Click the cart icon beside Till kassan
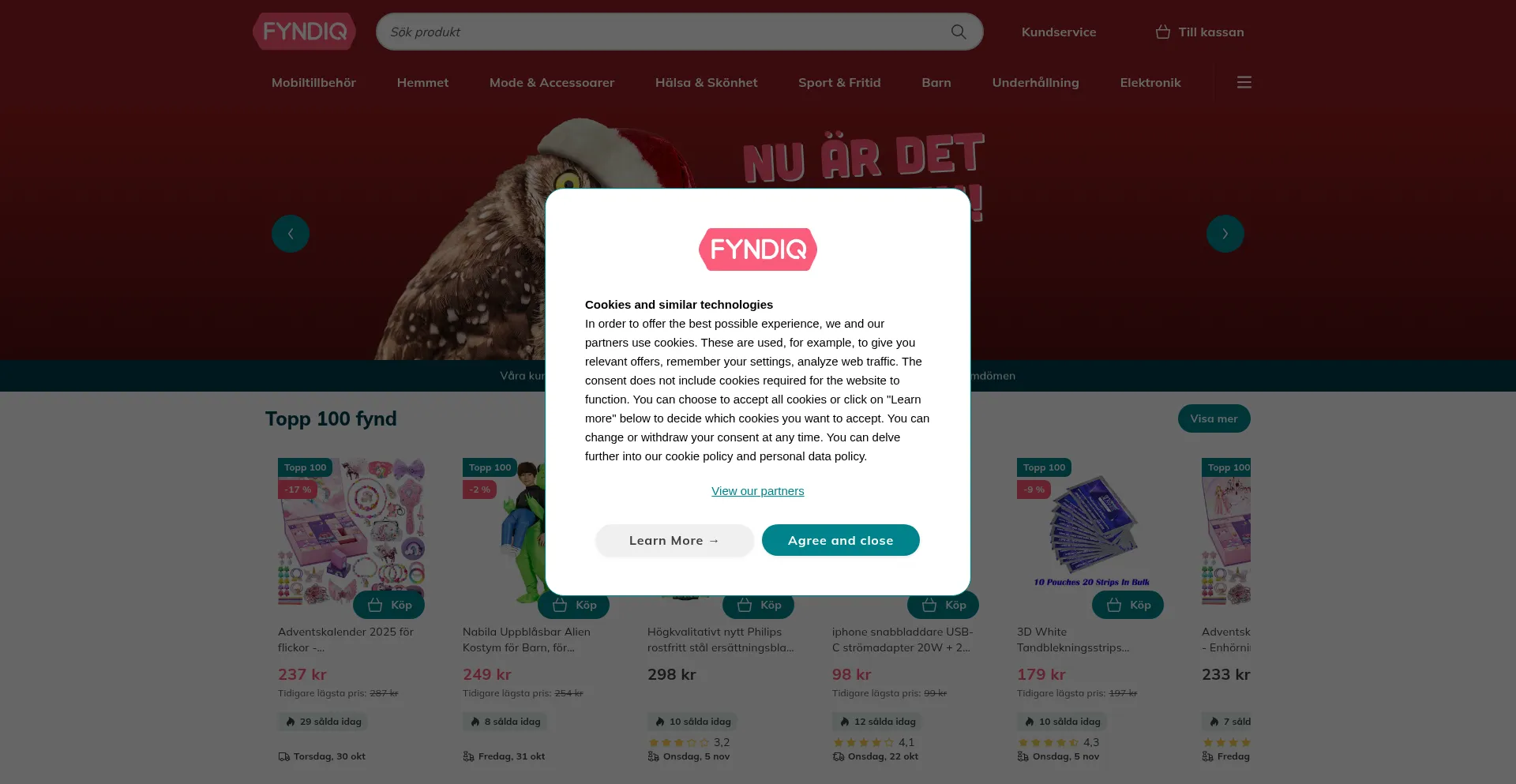Viewport: 1516px width, 784px height. coord(1162,32)
